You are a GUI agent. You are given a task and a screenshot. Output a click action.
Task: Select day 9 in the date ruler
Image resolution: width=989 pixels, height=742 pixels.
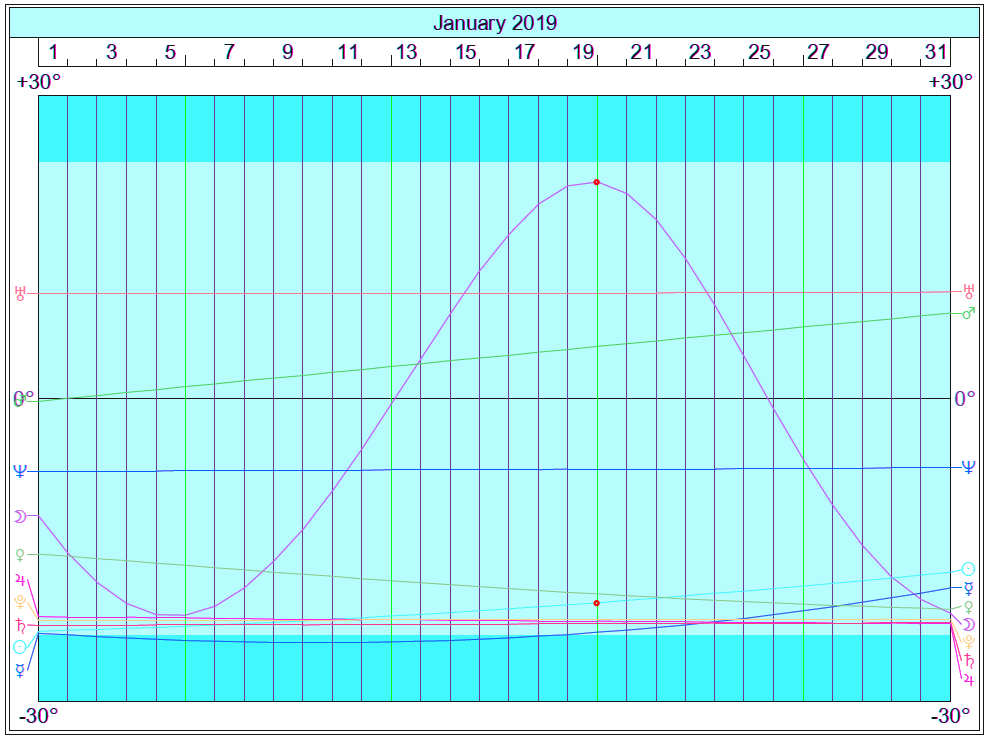(288, 51)
